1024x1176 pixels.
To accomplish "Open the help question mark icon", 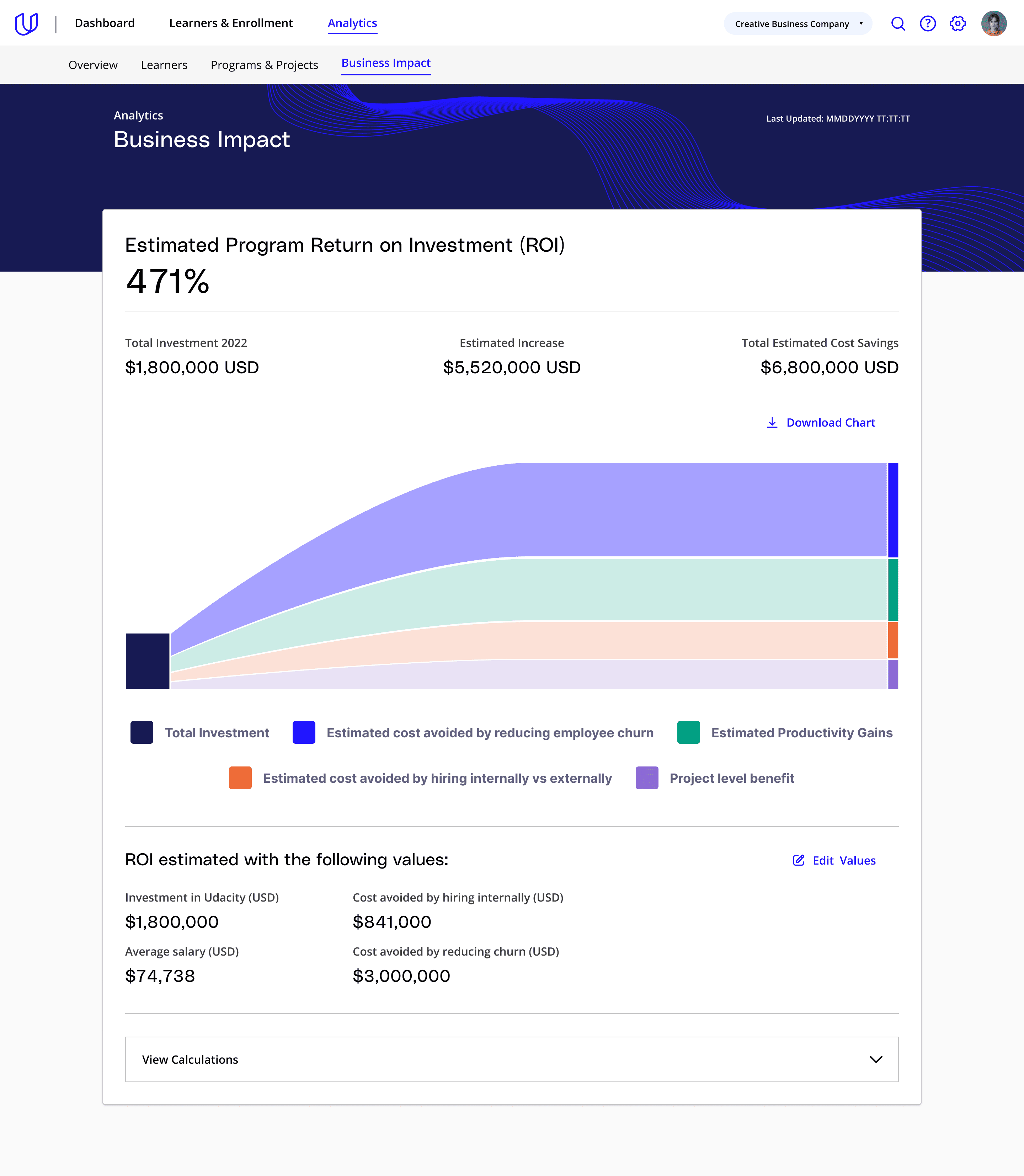I will click(927, 23).
